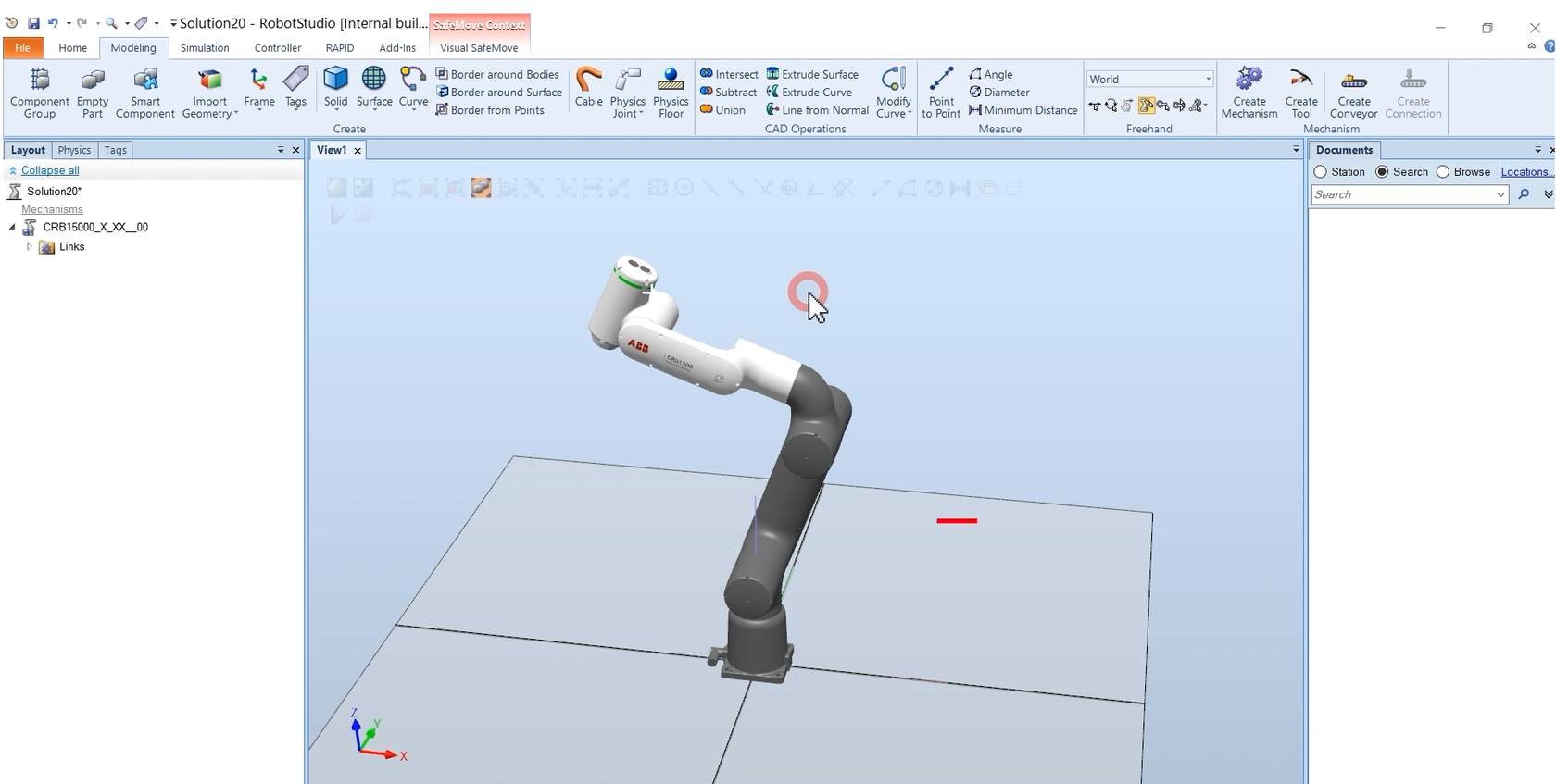Switch to the Tags panel tab
This screenshot has width=1556, height=784.
[115, 150]
